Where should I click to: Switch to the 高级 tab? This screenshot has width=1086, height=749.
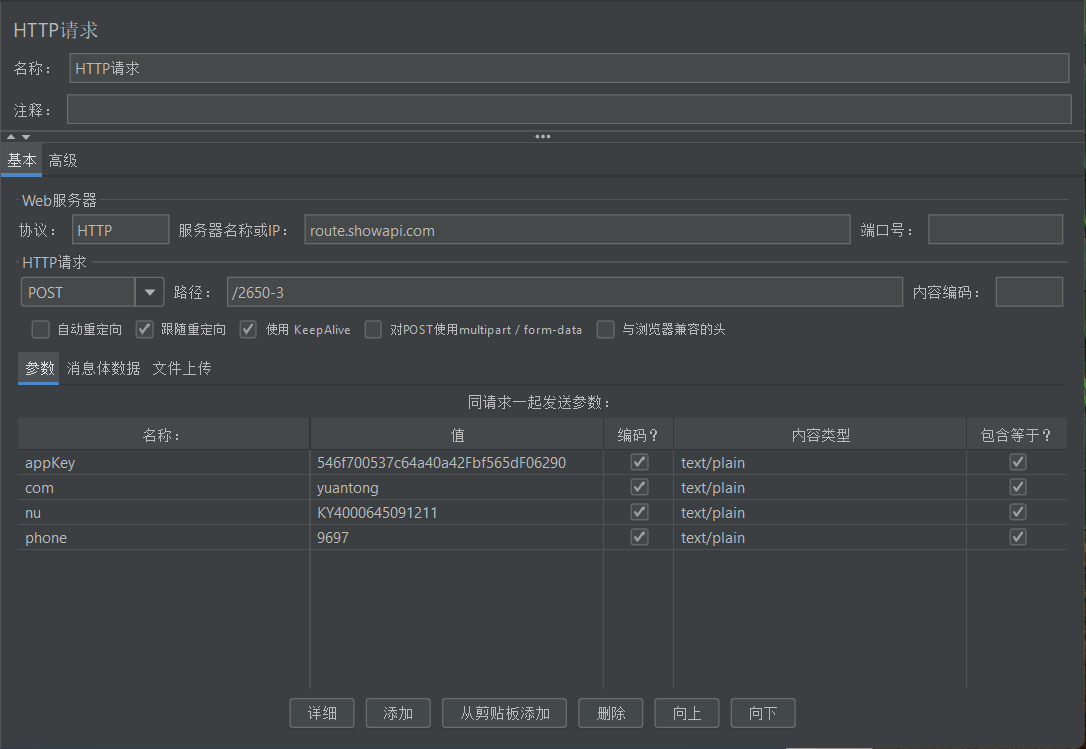63,160
